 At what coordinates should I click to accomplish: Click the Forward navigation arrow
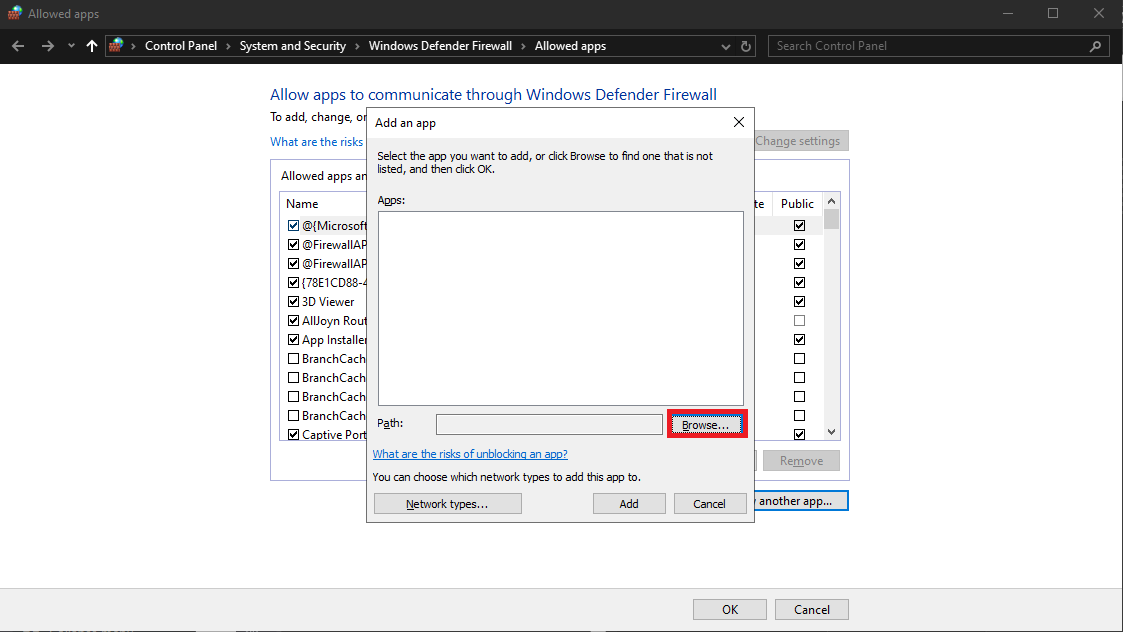click(x=47, y=45)
